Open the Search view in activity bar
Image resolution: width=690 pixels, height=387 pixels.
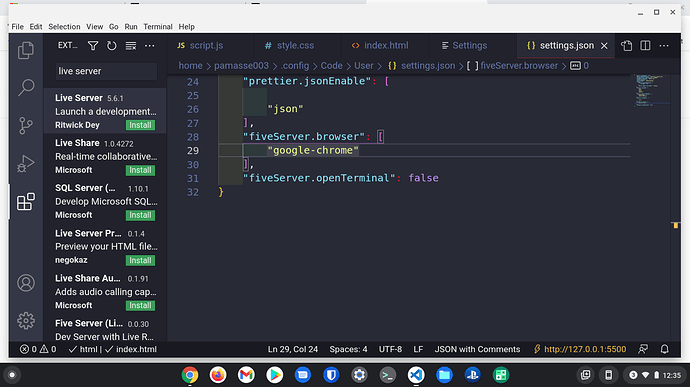pyautogui.click(x=26, y=87)
